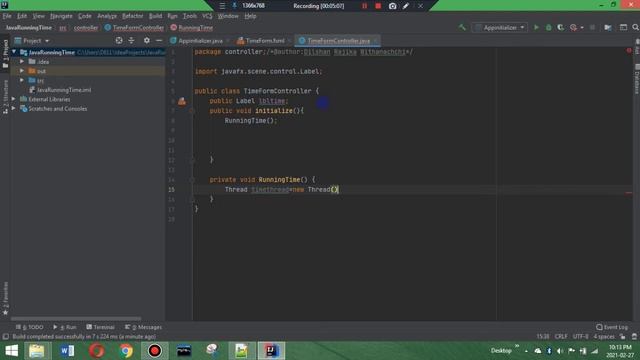Click the Stop process icon
Screen dimensions: 640x360
592,27
